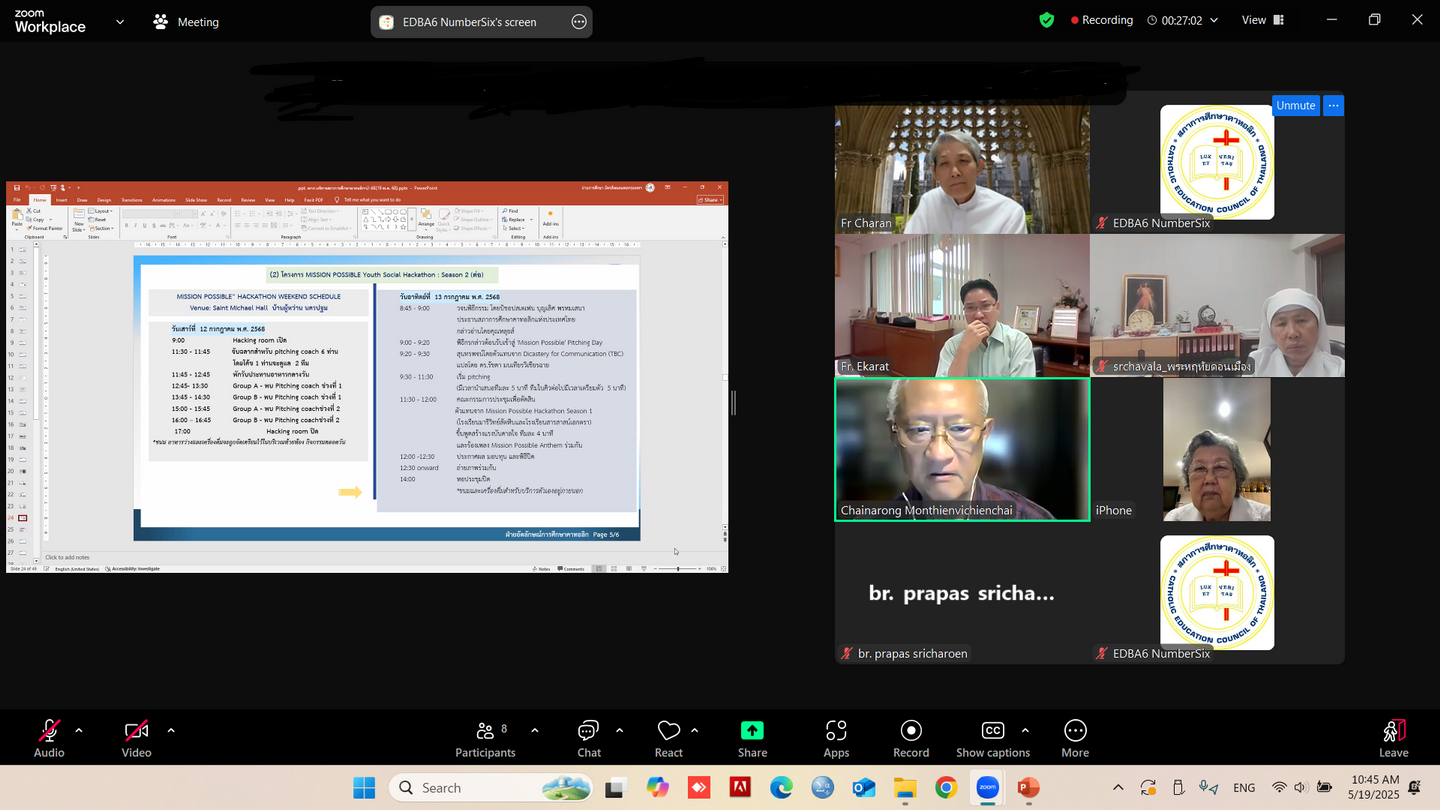The image size is (1440, 810).
Task: Click the Transitions tab in shared PowerPoint
Action: [131, 200]
